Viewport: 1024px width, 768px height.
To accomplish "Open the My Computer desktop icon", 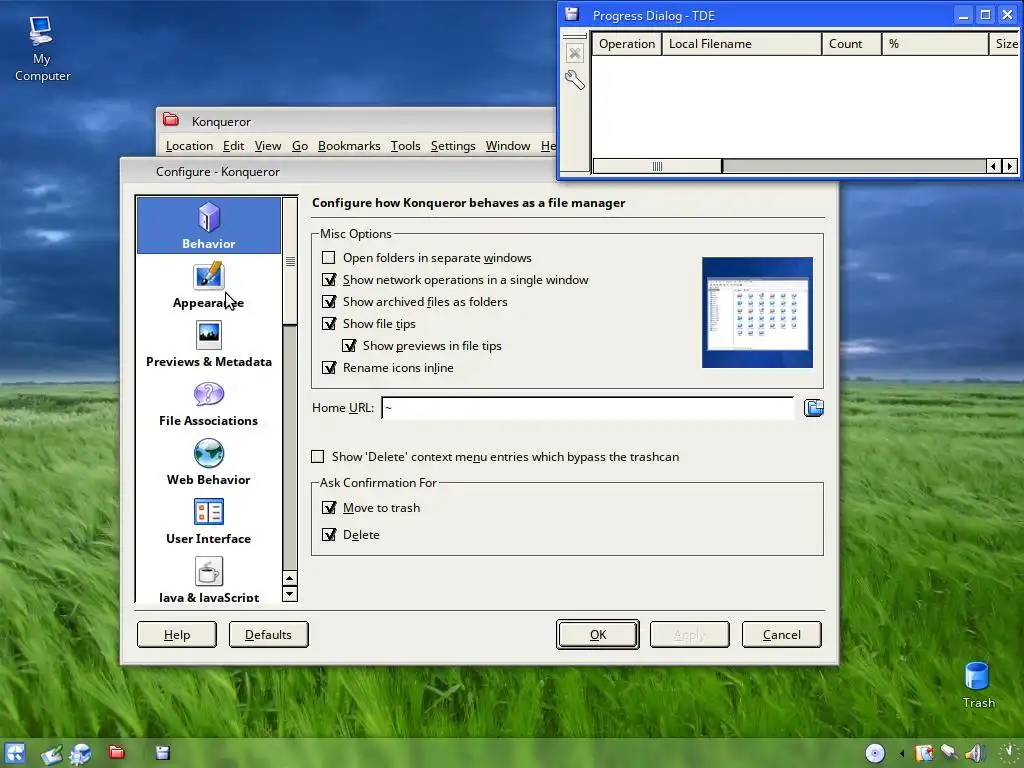I will pos(42,49).
